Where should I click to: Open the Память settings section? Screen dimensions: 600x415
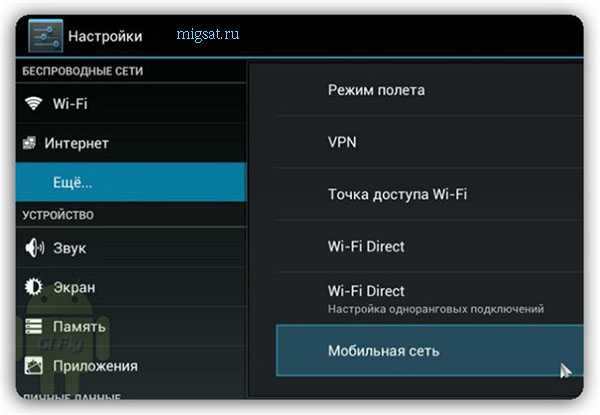pos(131,326)
